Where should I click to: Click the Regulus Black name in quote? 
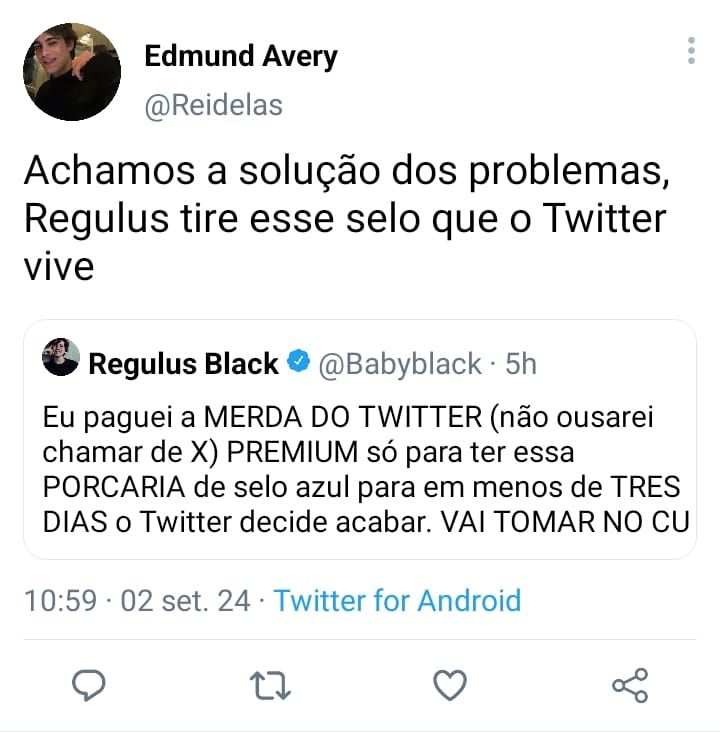[x=184, y=364]
